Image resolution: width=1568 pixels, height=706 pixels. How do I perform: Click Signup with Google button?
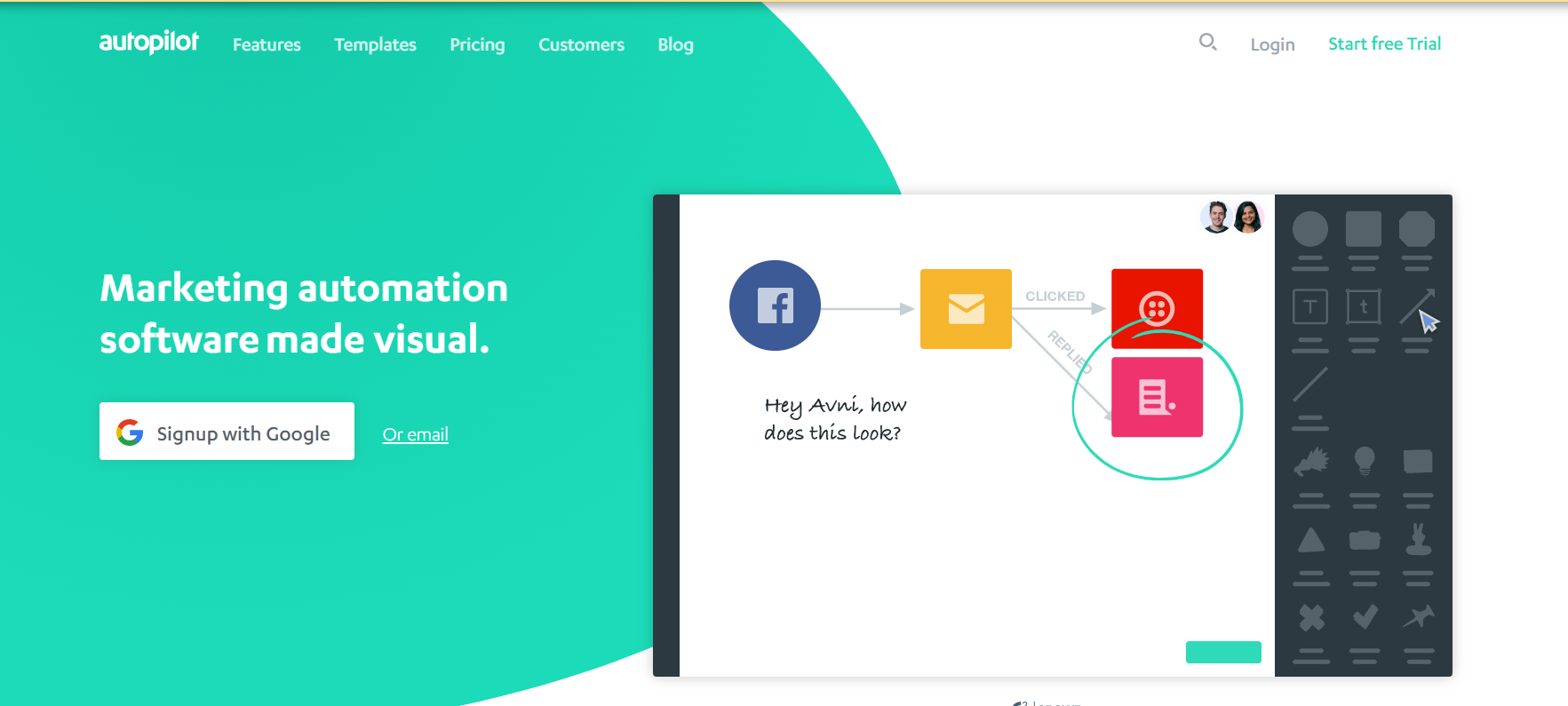point(227,432)
